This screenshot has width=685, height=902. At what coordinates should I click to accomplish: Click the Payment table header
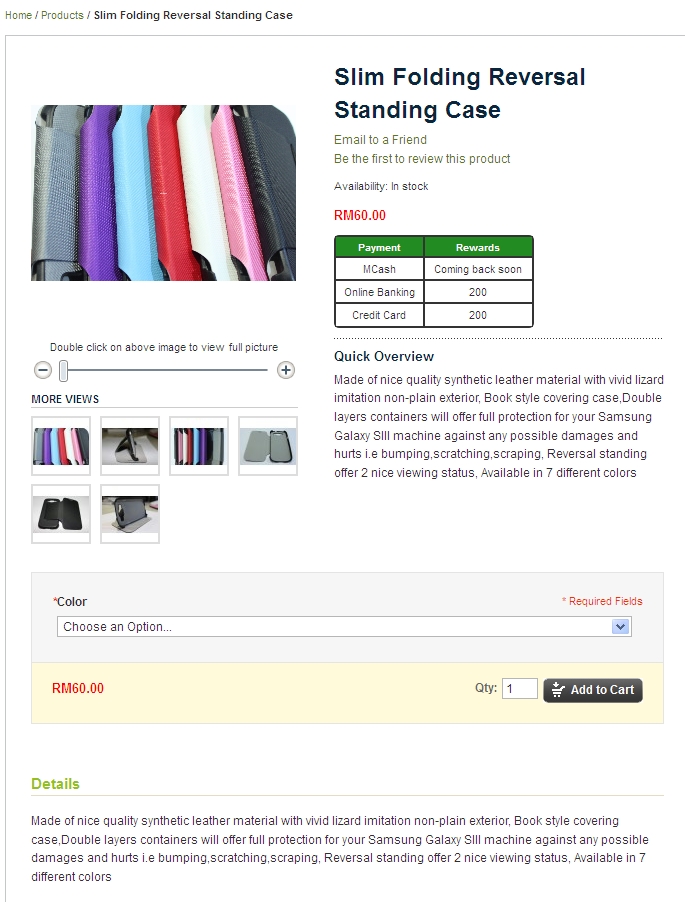coord(379,247)
